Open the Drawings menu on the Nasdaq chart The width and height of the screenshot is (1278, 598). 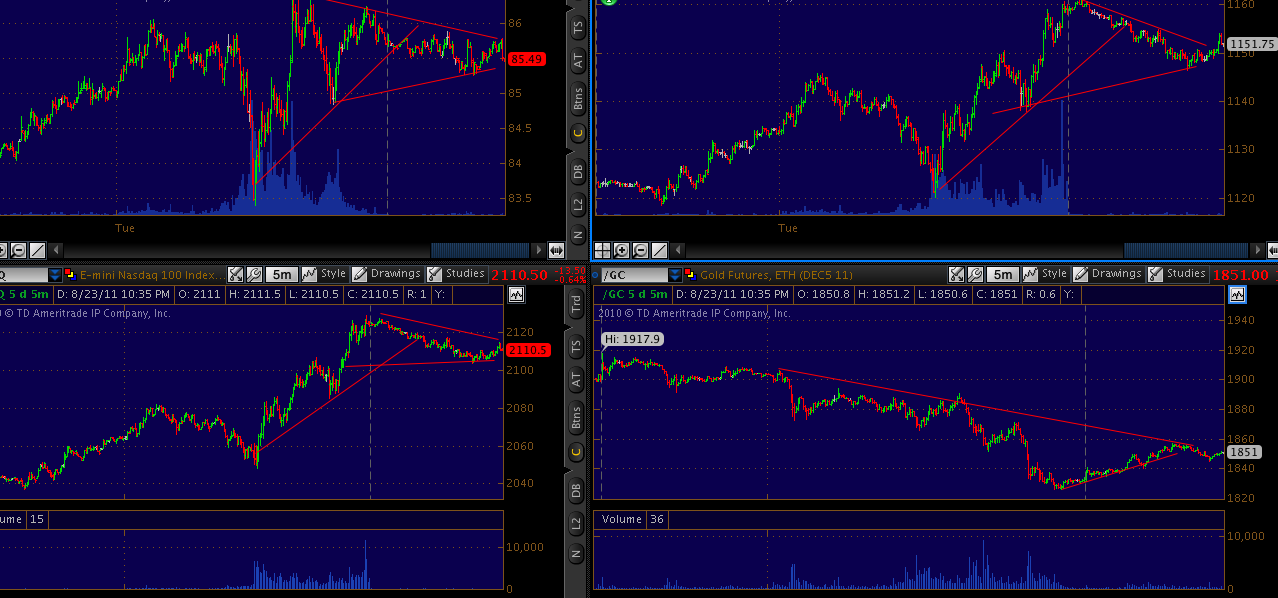coord(387,274)
